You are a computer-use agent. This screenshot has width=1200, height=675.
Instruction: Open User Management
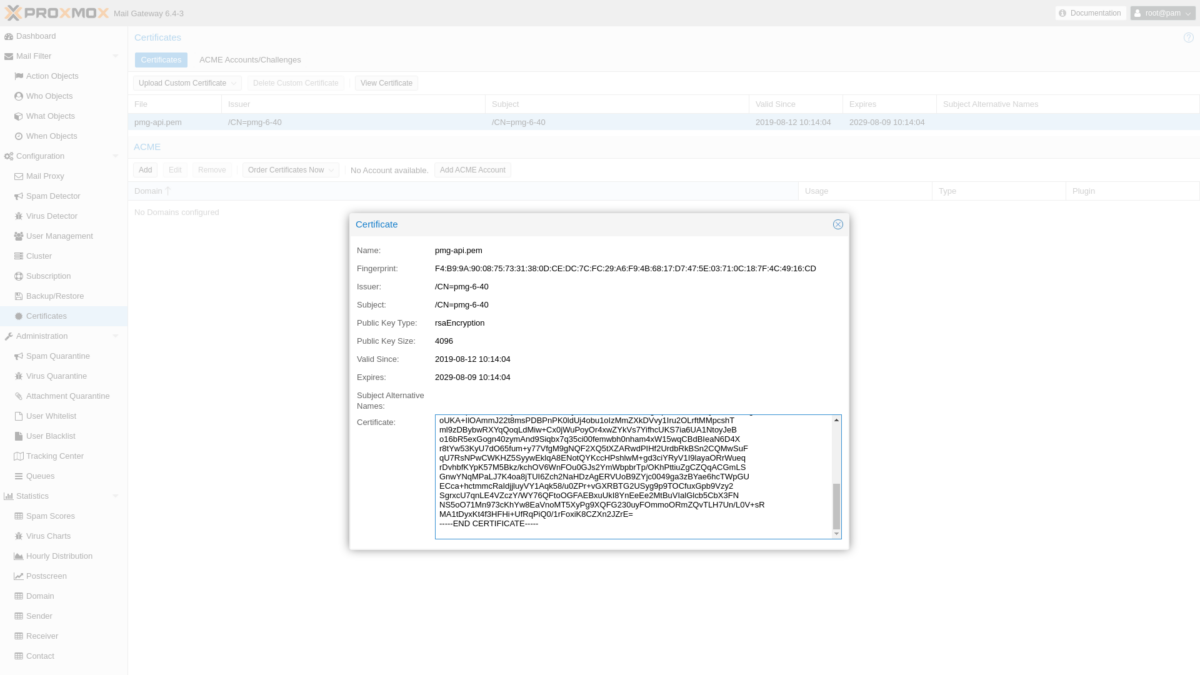point(58,235)
